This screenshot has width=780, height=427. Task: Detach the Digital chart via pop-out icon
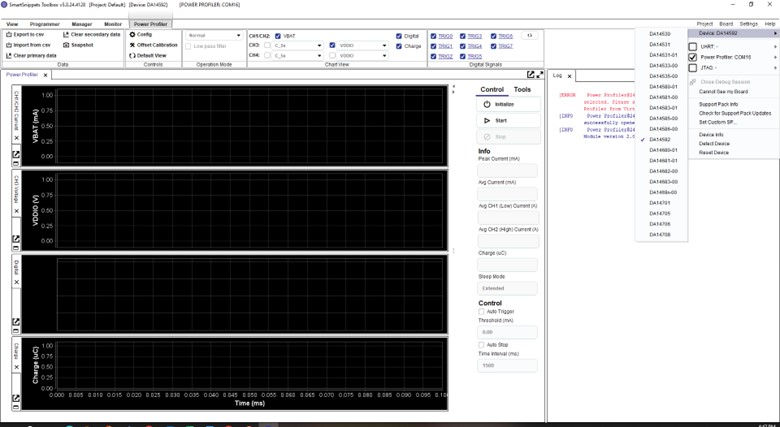click(x=16, y=322)
